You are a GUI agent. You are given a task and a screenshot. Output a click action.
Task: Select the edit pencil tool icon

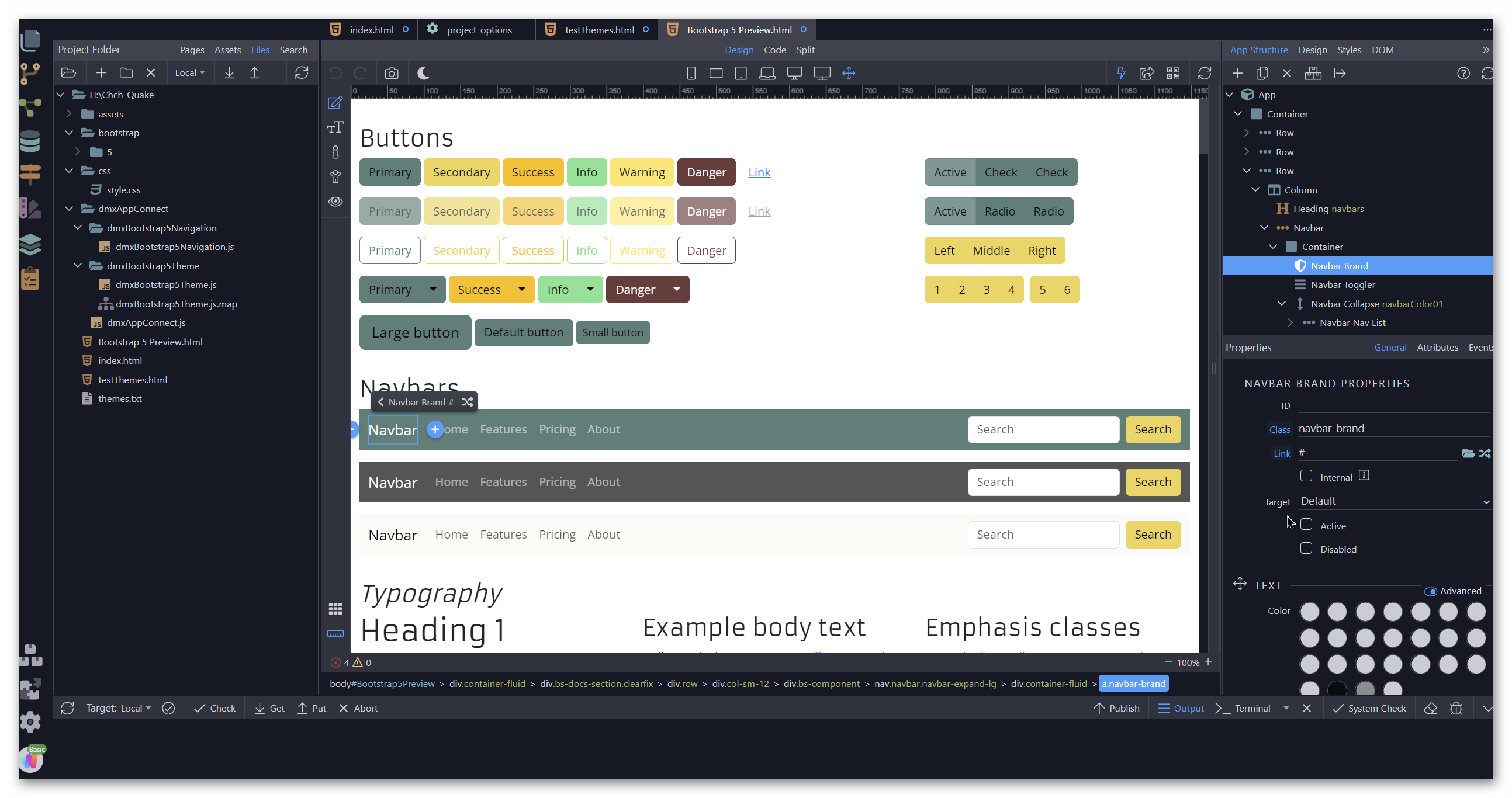point(335,103)
